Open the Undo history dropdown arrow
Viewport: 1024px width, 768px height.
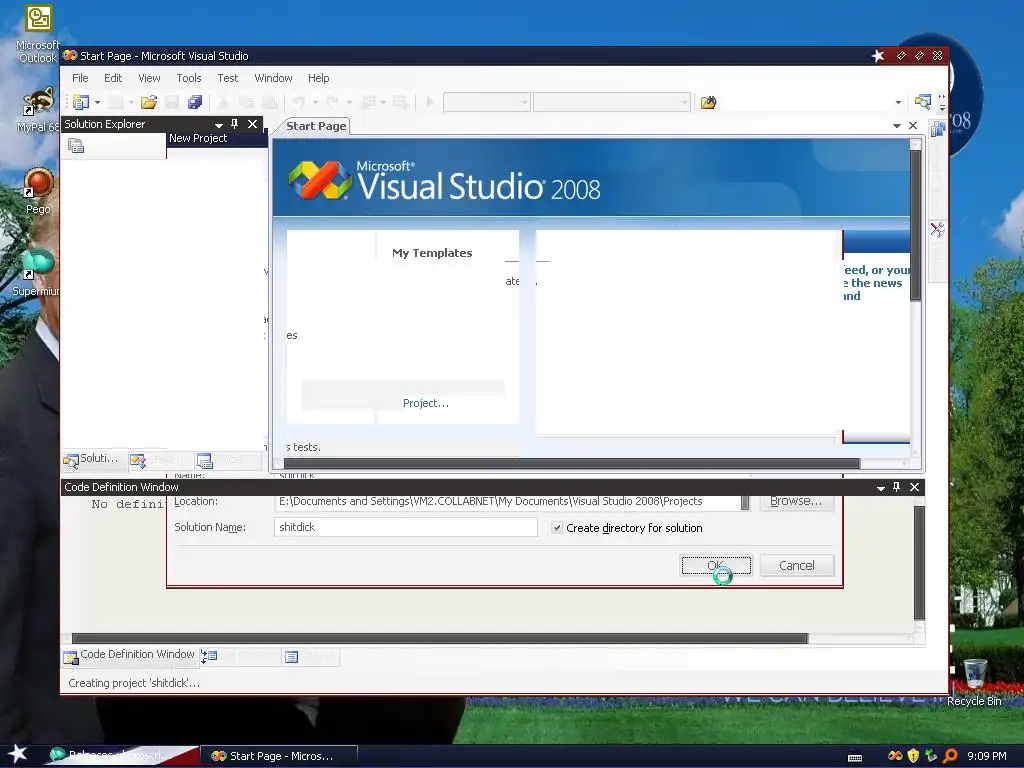pyautogui.click(x=315, y=103)
